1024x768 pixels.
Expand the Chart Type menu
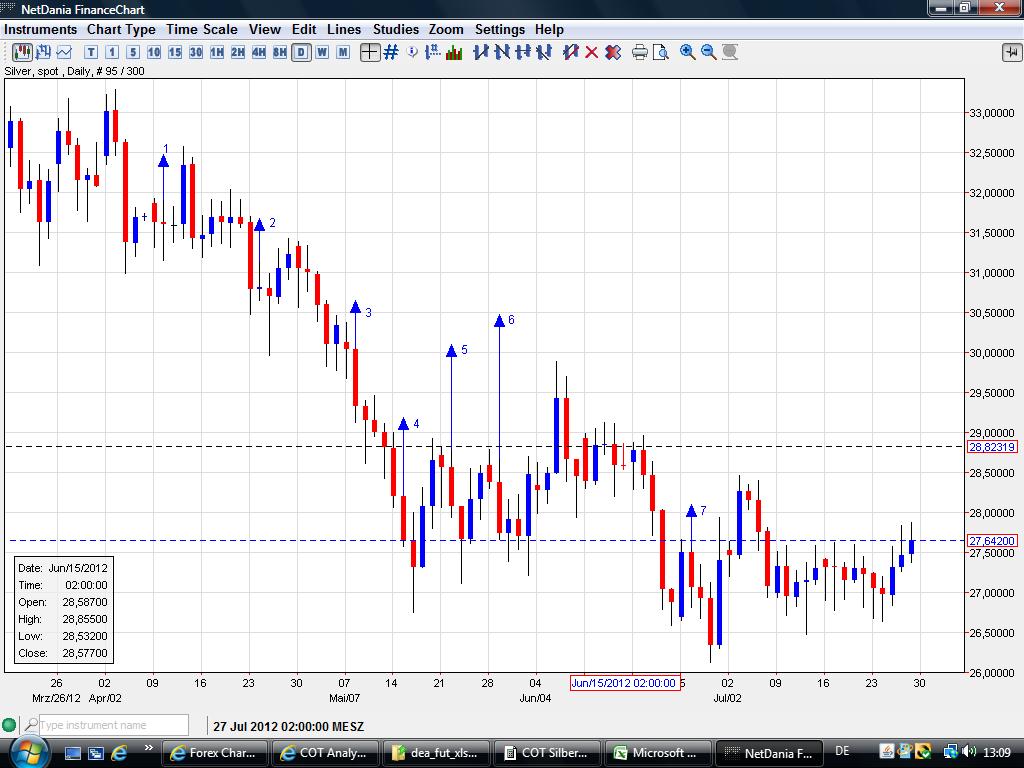coord(121,29)
